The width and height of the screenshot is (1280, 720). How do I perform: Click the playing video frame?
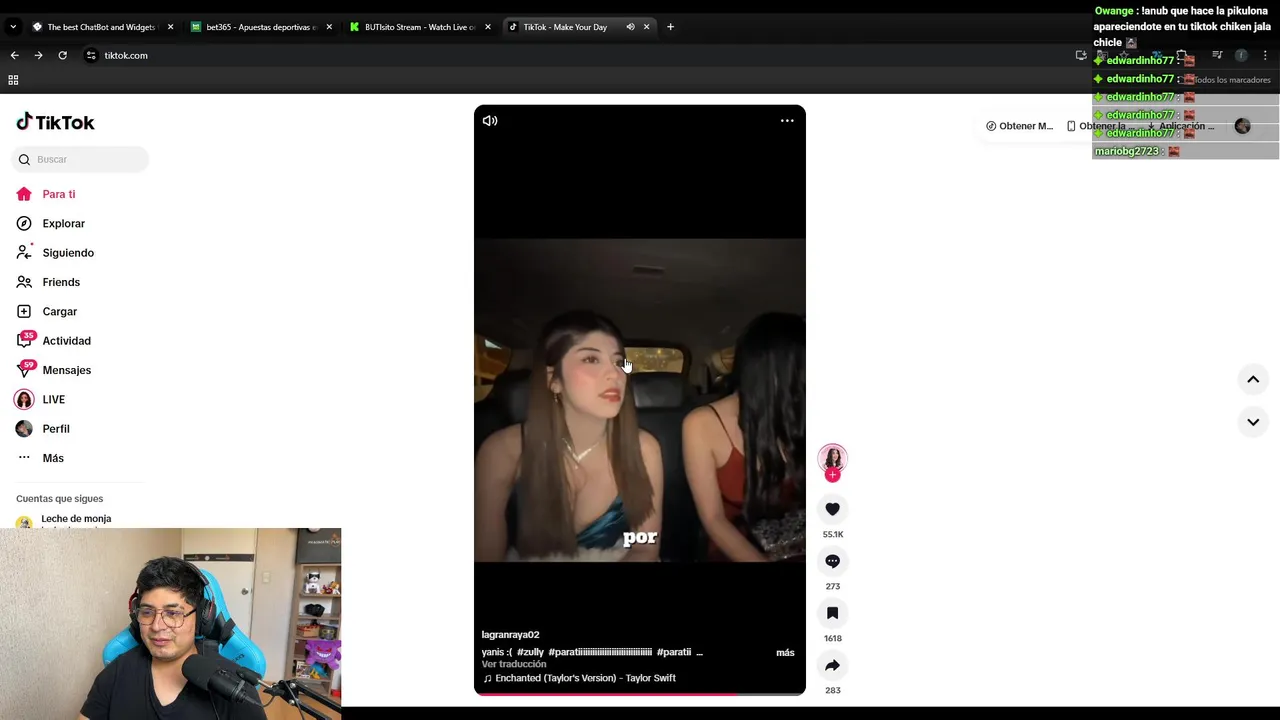(640, 400)
